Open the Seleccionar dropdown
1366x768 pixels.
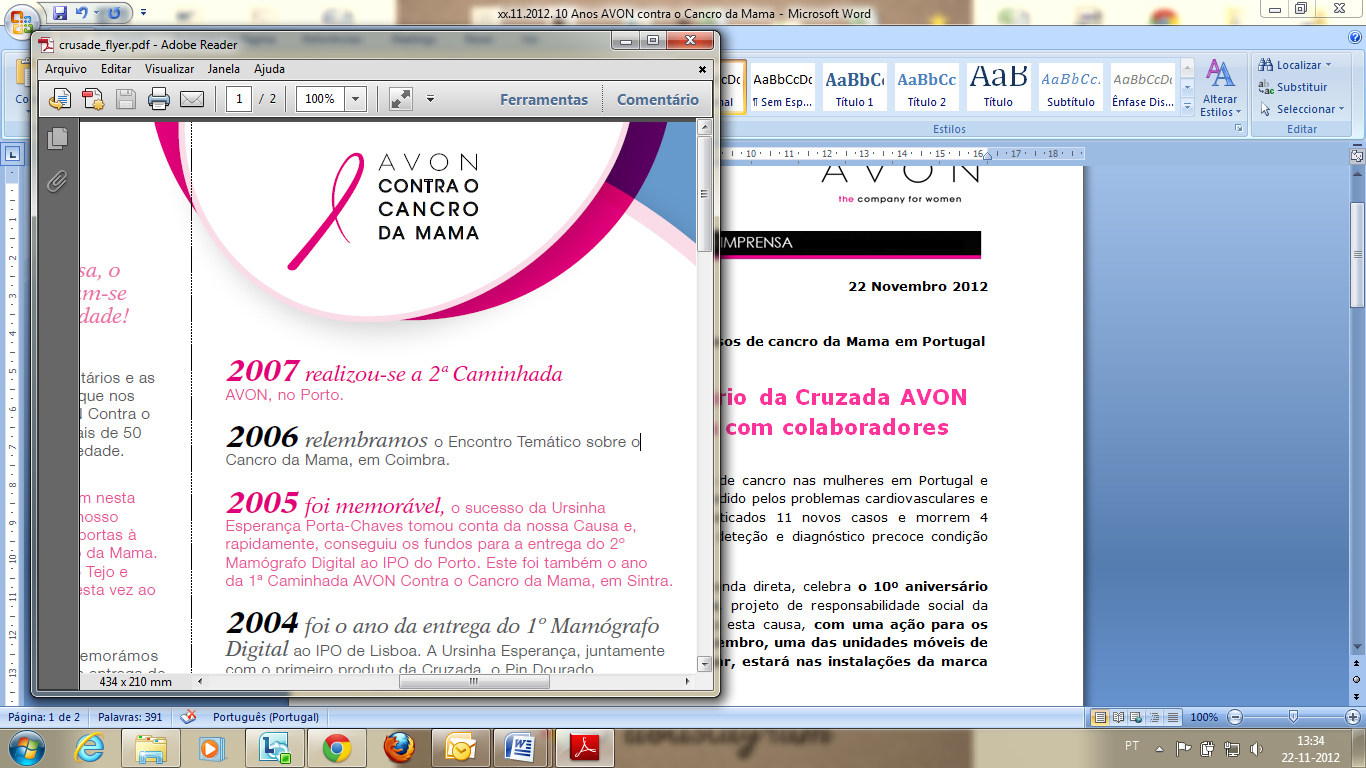pos(1301,109)
